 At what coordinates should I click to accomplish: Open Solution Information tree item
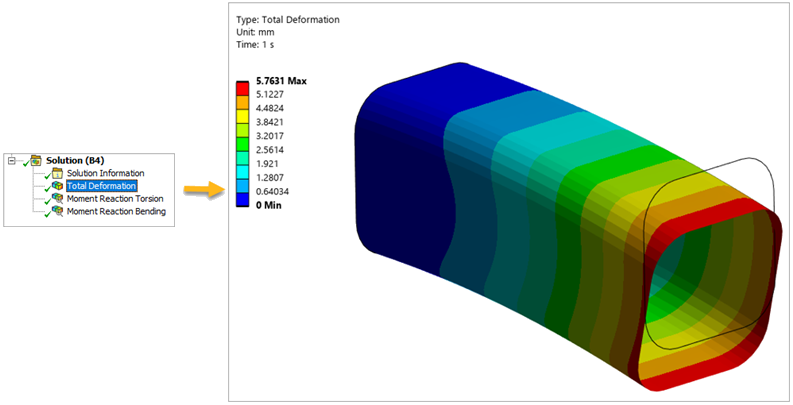click(x=106, y=173)
